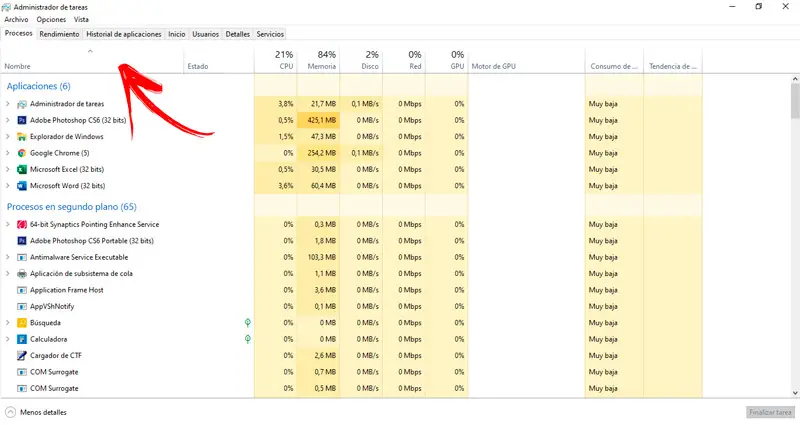Click the 254,2 MB memory cell for Chrome
Screen dimensions: 800x425
click(x=318, y=153)
